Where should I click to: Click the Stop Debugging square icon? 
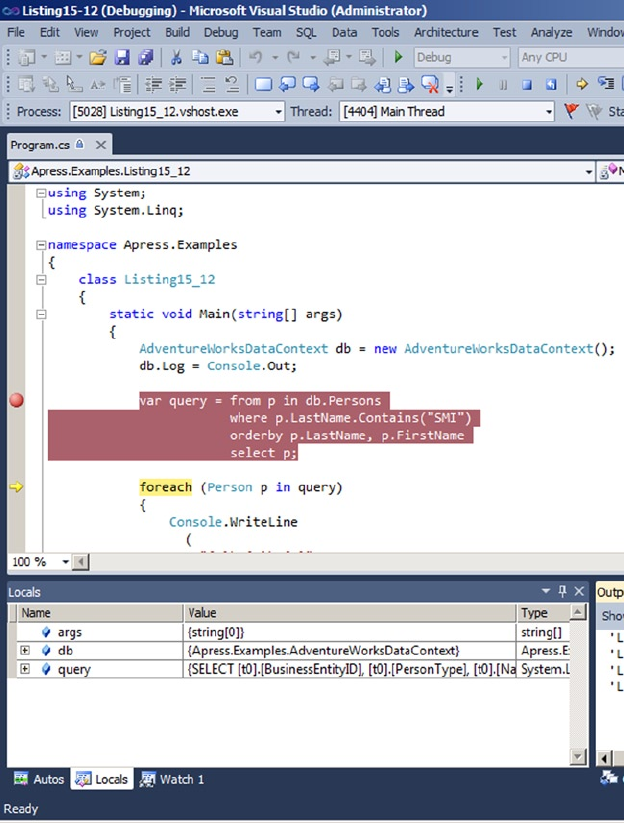pyautogui.click(x=525, y=85)
